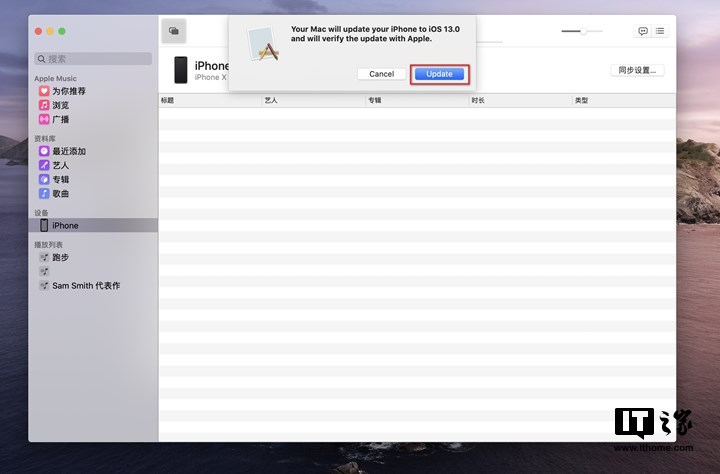Open the lyrics speech bubble icon

(643, 31)
